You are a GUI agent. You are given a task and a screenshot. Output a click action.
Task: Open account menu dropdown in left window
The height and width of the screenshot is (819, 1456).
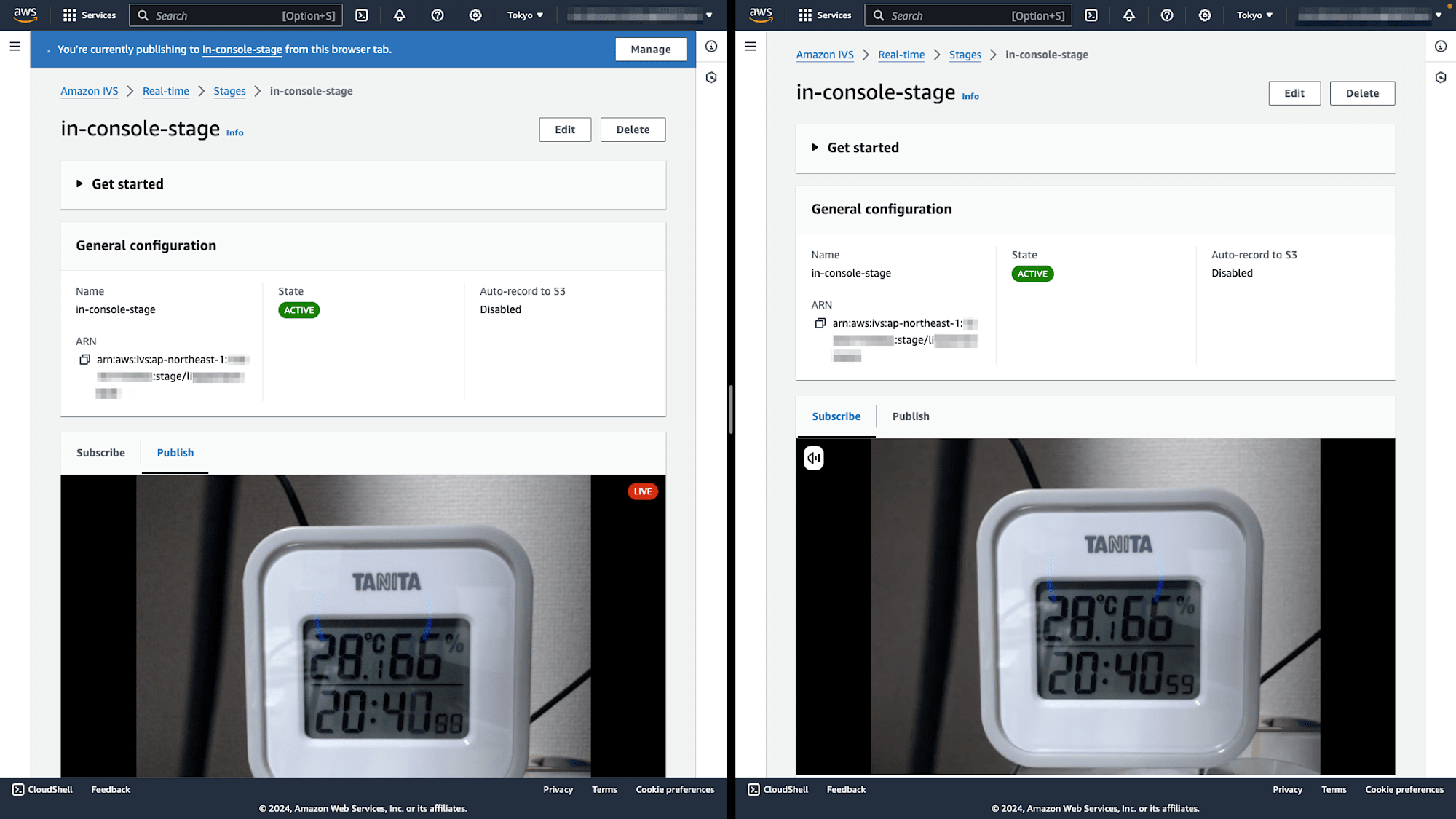640,15
